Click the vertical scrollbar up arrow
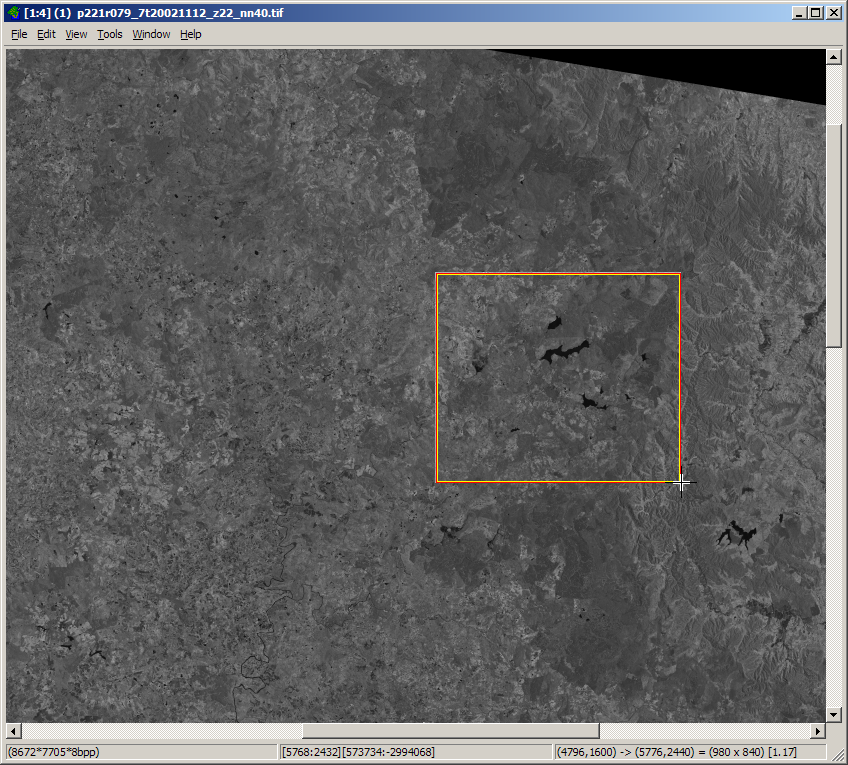Image resolution: width=848 pixels, height=765 pixels. pyautogui.click(x=834, y=57)
